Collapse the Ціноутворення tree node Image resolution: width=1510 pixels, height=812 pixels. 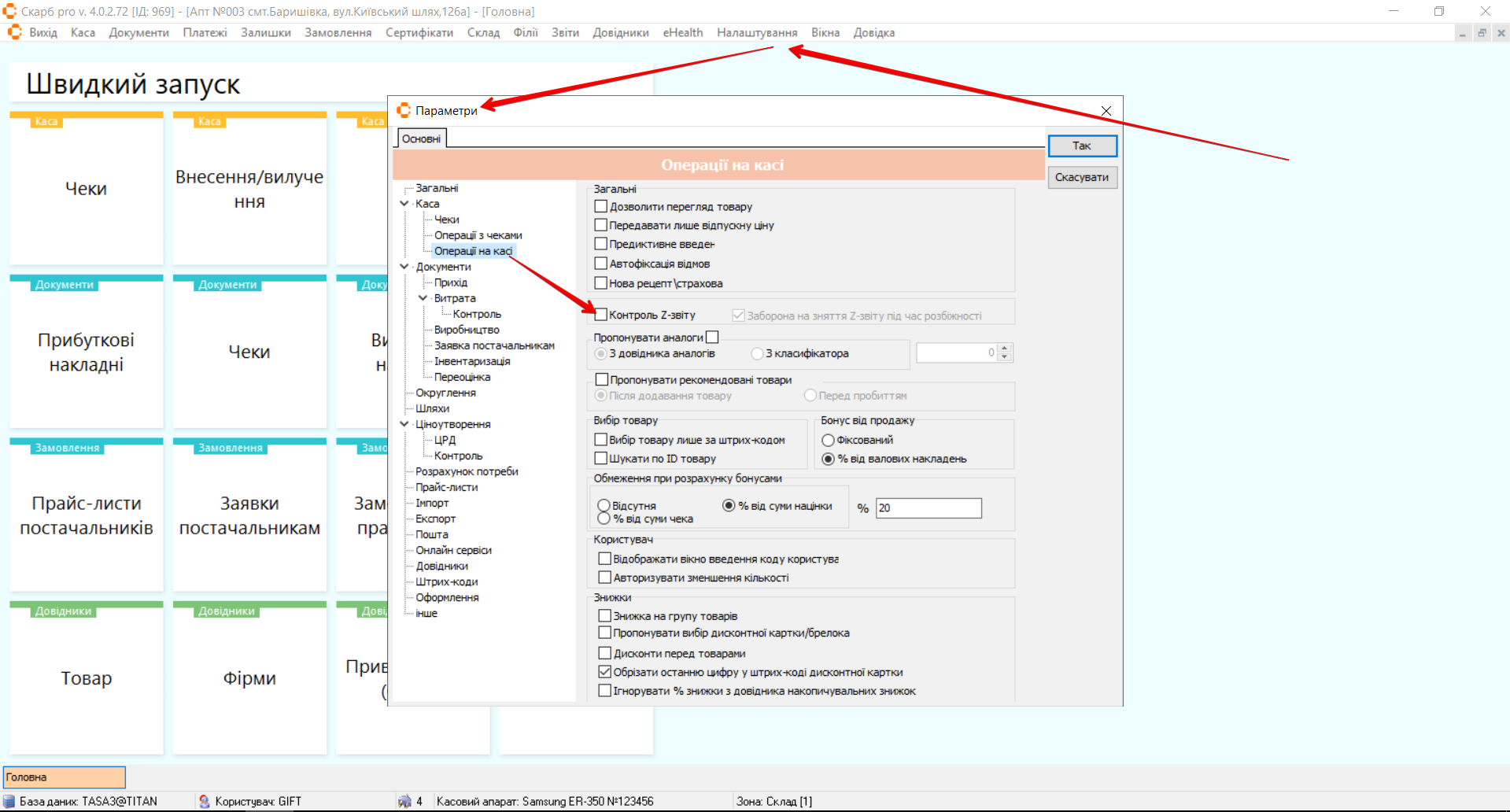click(x=404, y=424)
